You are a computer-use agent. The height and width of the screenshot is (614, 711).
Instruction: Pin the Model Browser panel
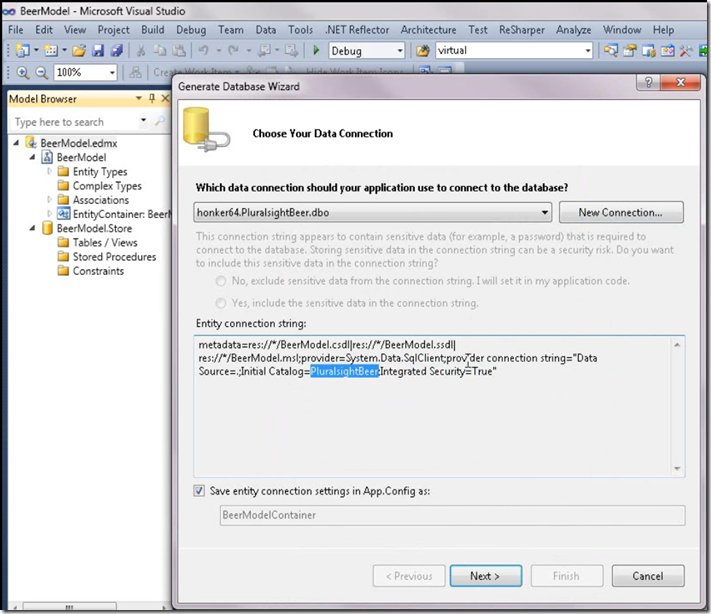pos(152,98)
